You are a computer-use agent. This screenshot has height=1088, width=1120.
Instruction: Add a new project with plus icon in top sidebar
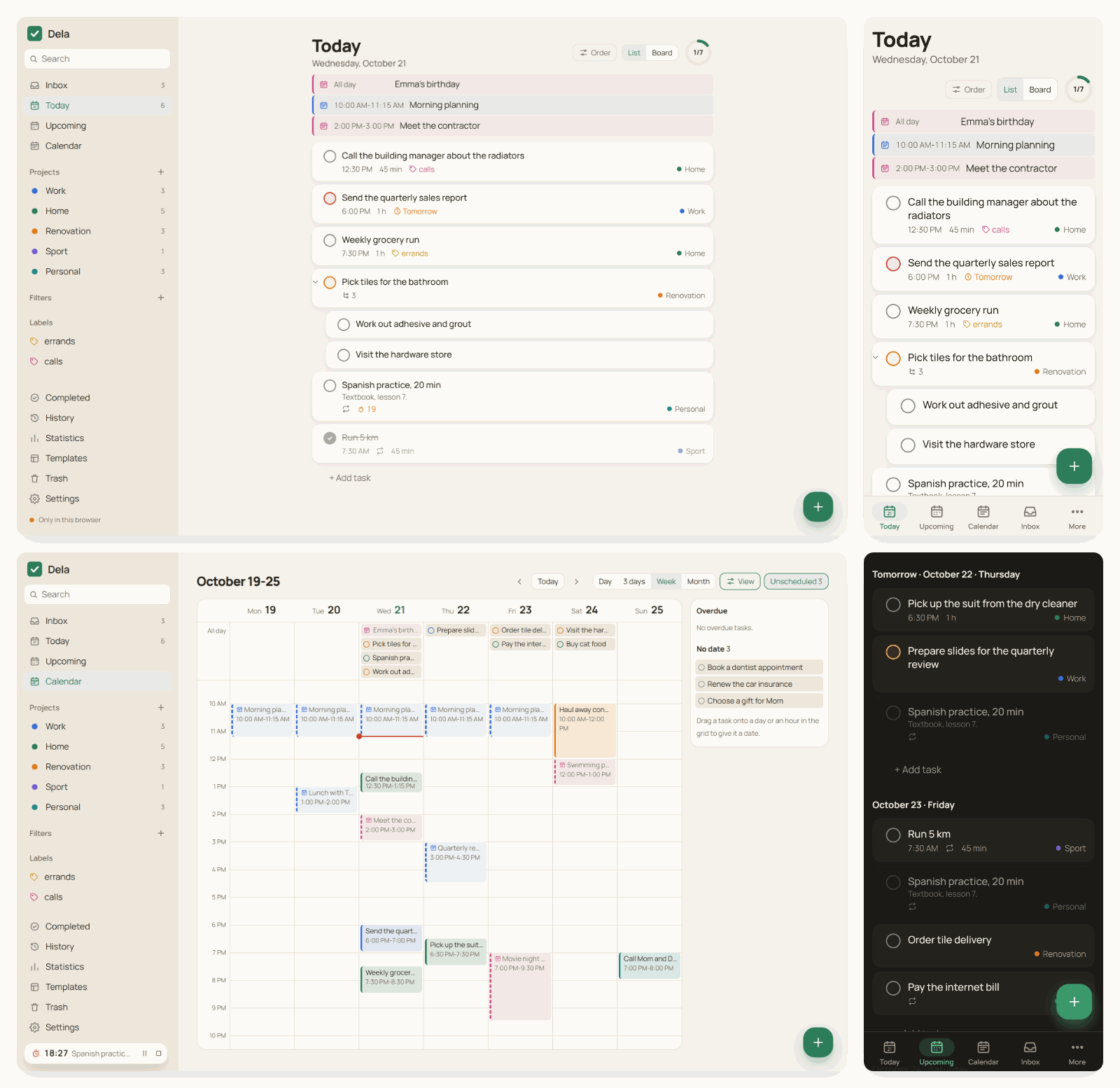(x=161, y=172)
